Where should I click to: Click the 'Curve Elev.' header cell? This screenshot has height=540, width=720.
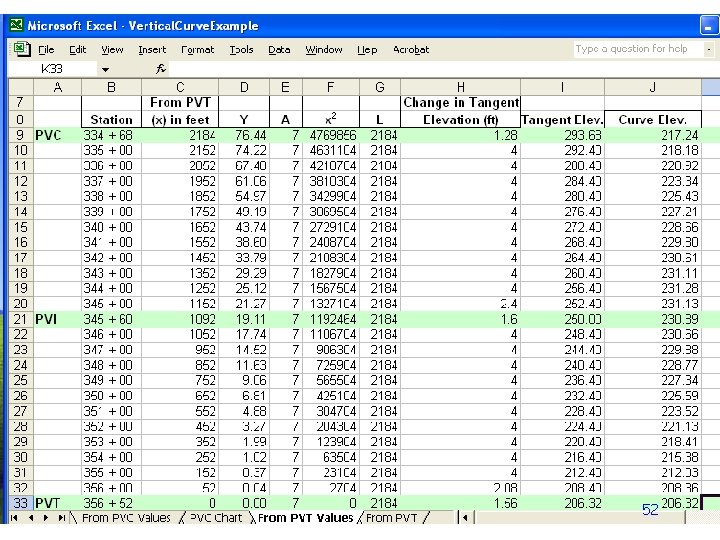pos(653,119)
